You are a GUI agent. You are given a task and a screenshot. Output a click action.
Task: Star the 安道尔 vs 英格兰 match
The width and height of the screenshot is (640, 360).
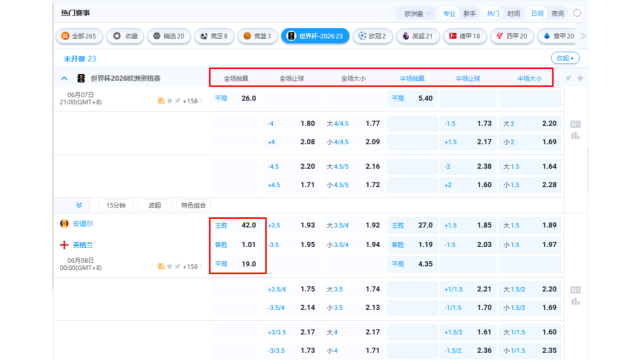tap(169, 266)
